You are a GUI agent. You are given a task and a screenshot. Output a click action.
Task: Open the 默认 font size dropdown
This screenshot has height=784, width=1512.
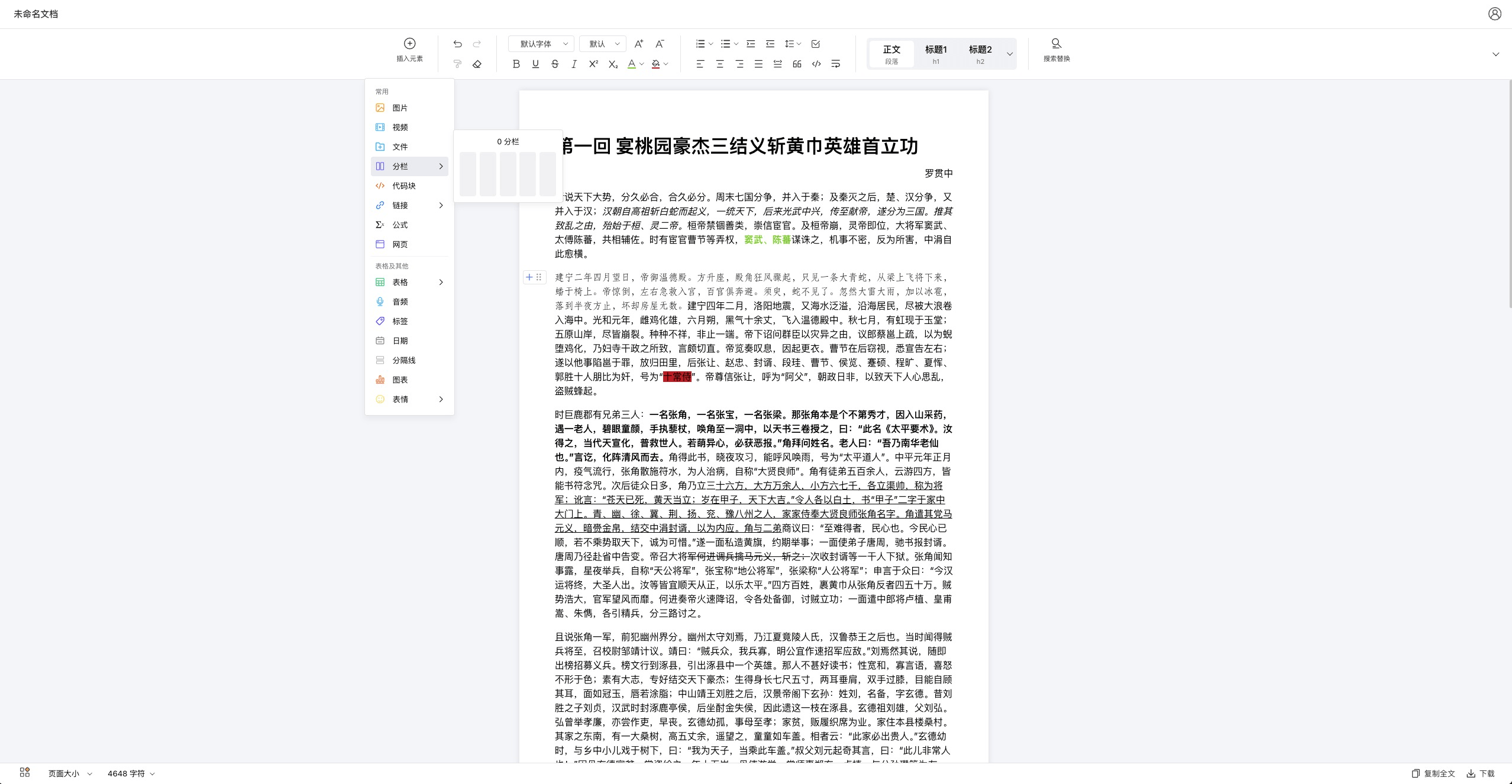coord(602,44)
